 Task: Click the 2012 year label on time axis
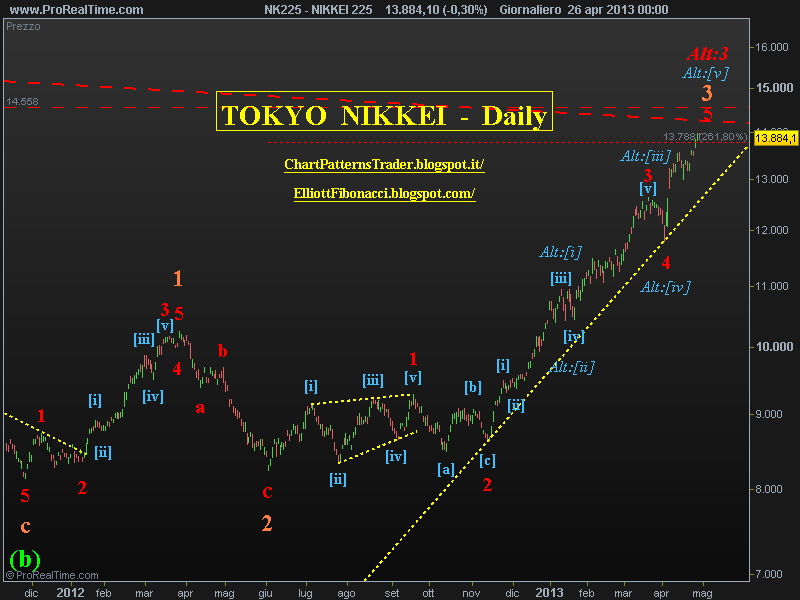(70, 593)
